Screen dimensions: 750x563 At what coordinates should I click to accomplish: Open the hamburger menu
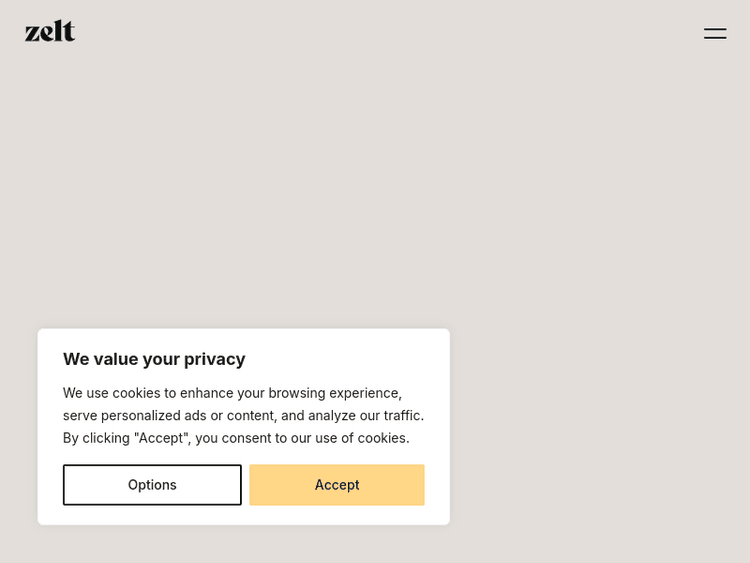pos(715,33)
